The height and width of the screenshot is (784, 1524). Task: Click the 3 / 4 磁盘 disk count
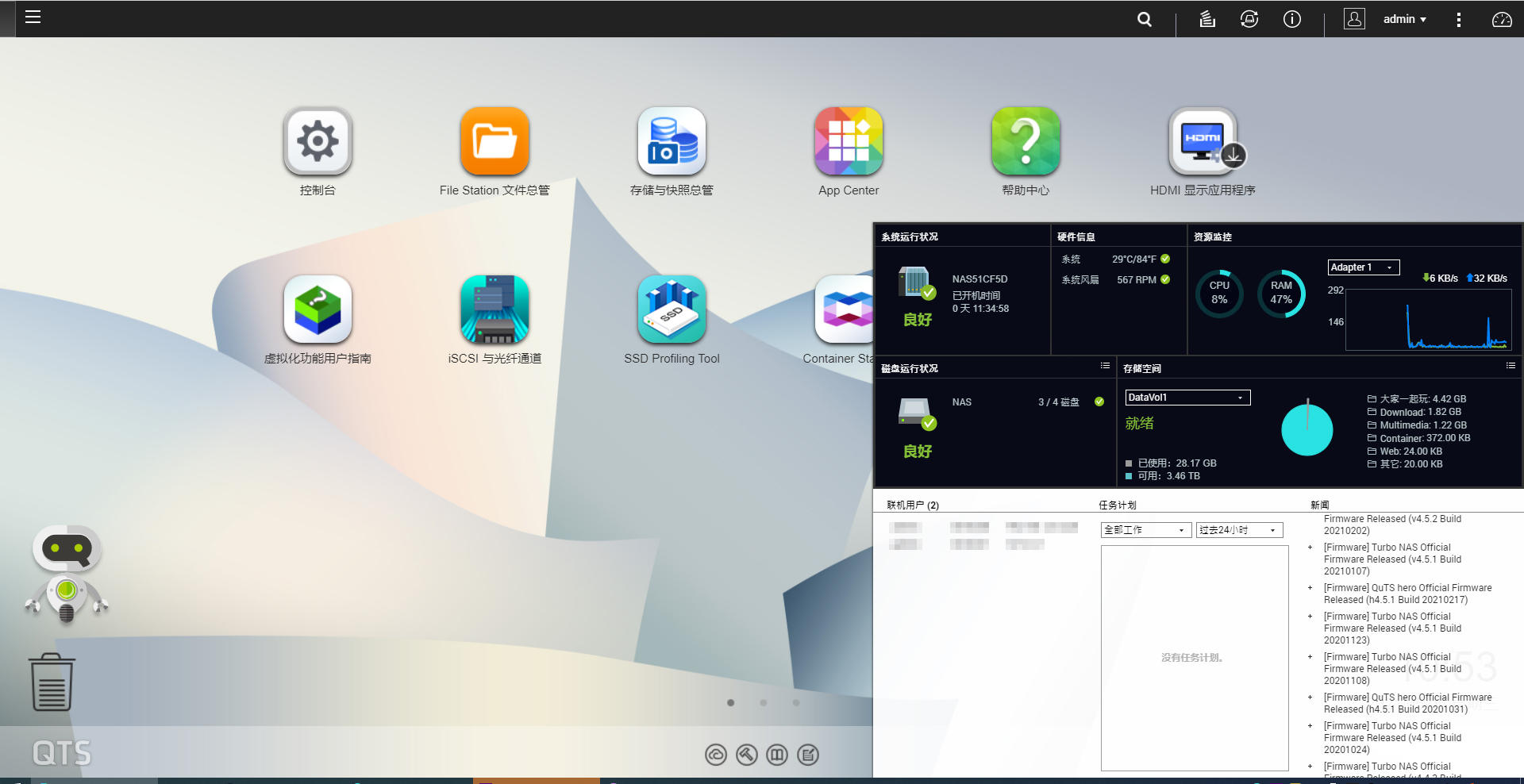point(1059,402)
